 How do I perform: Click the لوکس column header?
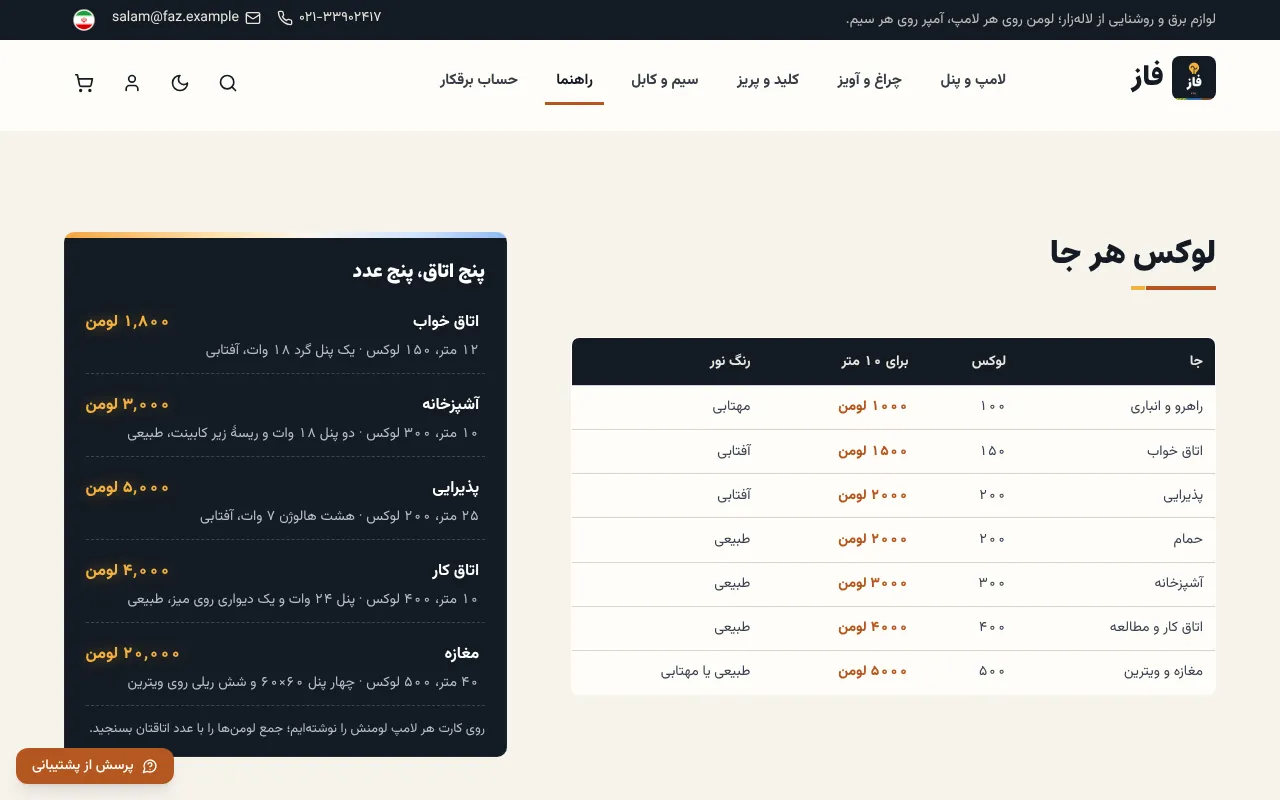tap(989, 362)
